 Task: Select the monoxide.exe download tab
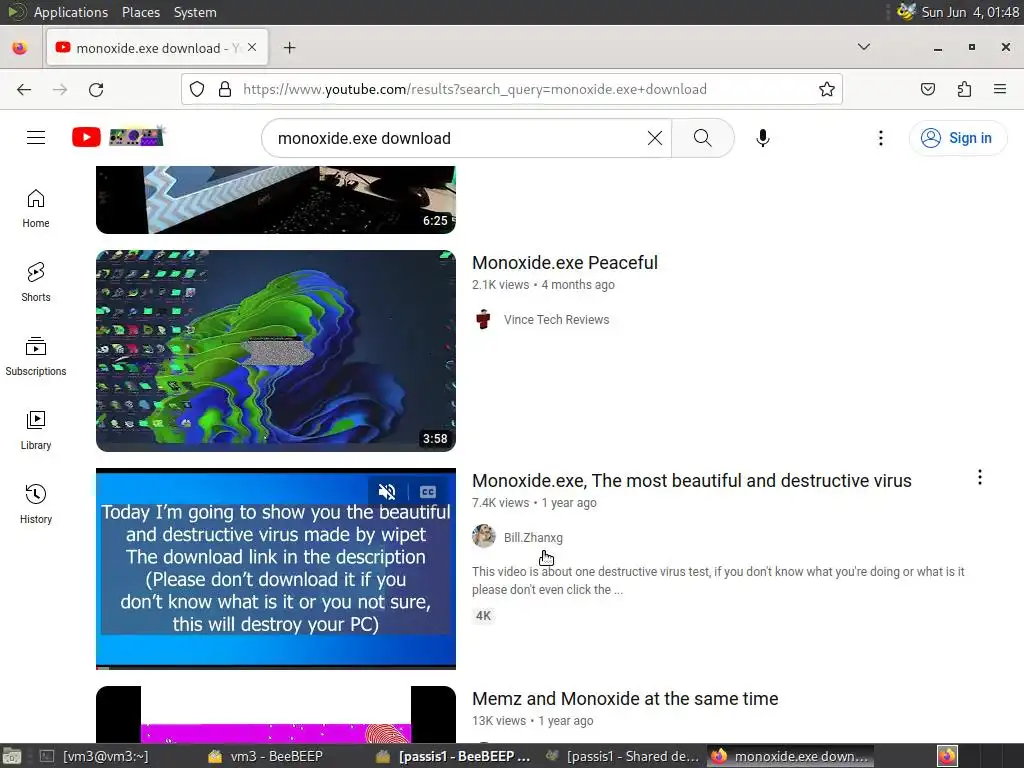point(157,48)
